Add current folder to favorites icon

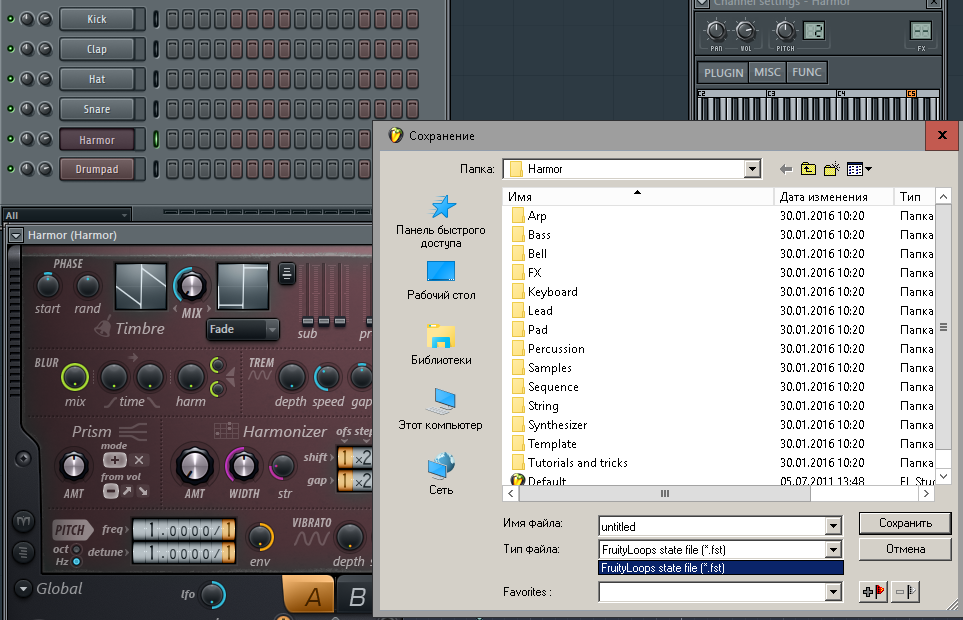(x=873, y=592)
